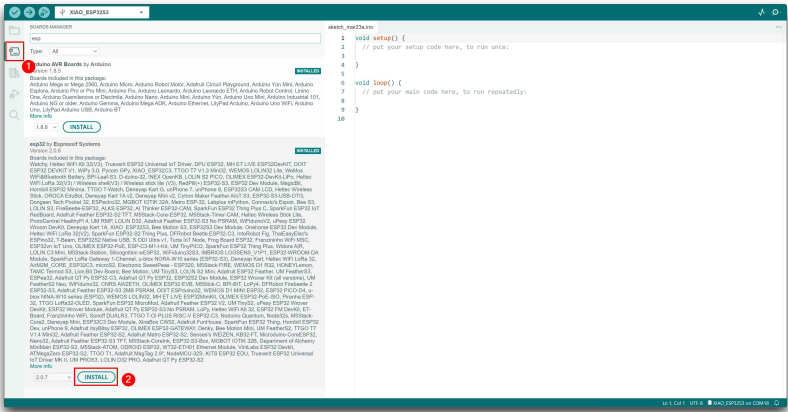This screenshot has height=412, width=788.
Task: Install the Arduino AVR Boards package
Action: (x=81, y=128)
